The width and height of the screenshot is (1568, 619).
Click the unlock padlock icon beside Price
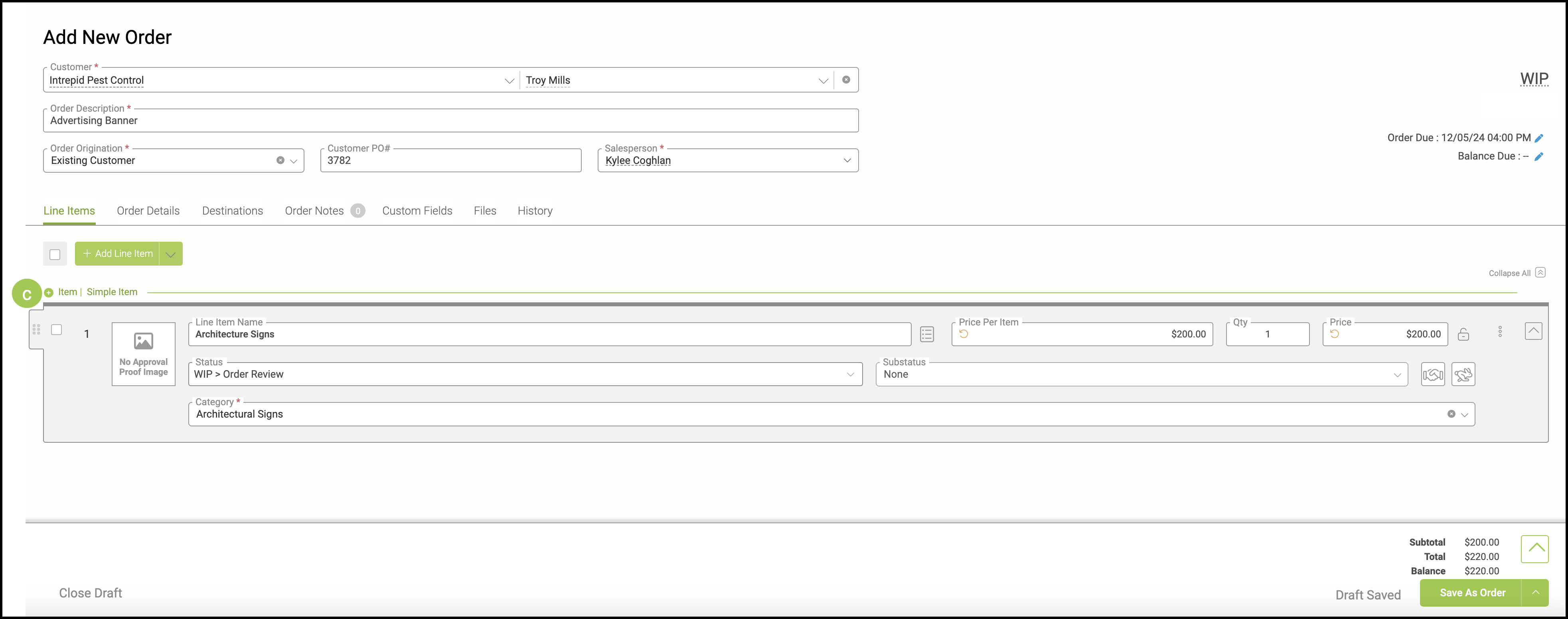click(1463, 334)
